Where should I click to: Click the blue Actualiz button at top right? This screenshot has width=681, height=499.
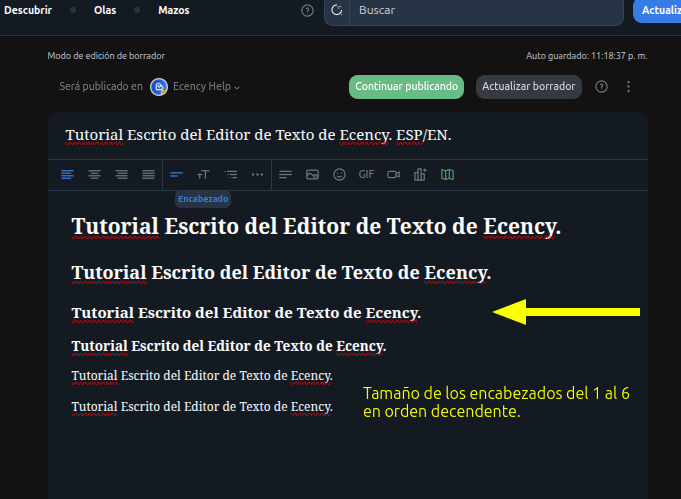coord(657,10)
